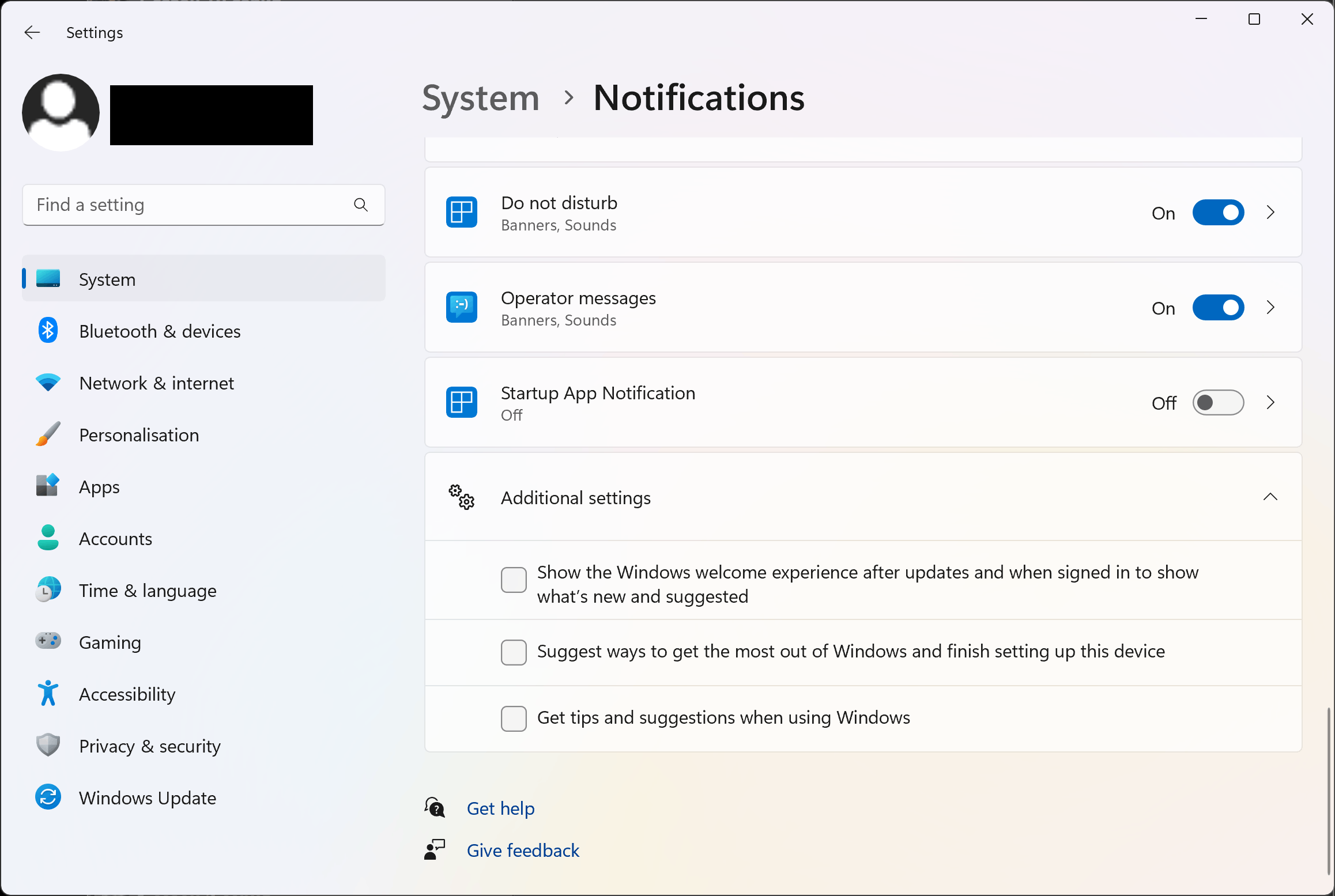Click the Accounts person icon

48,538
